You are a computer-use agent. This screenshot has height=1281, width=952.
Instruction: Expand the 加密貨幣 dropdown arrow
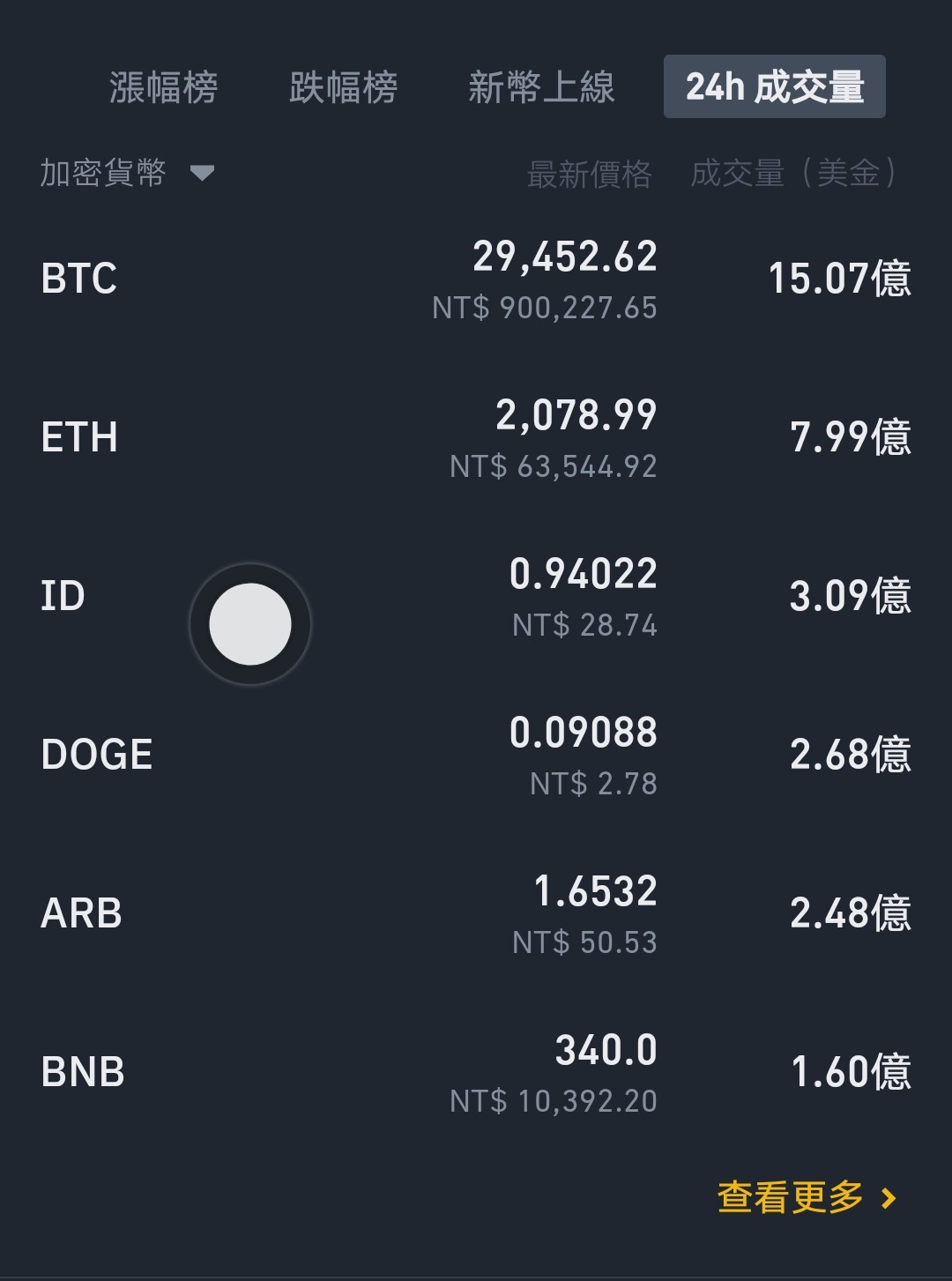coord(202,173)
